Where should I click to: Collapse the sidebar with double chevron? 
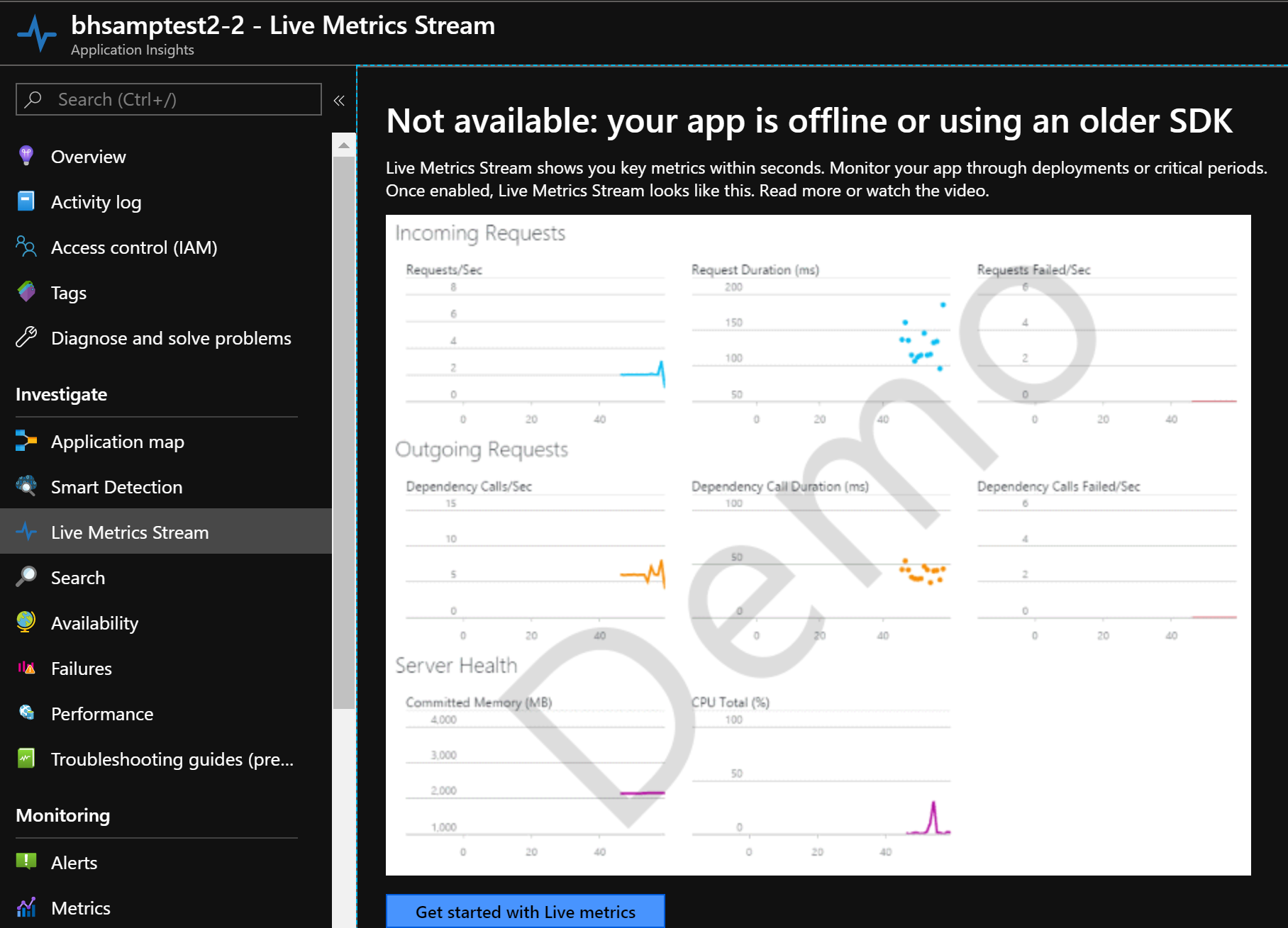point(339,101)
